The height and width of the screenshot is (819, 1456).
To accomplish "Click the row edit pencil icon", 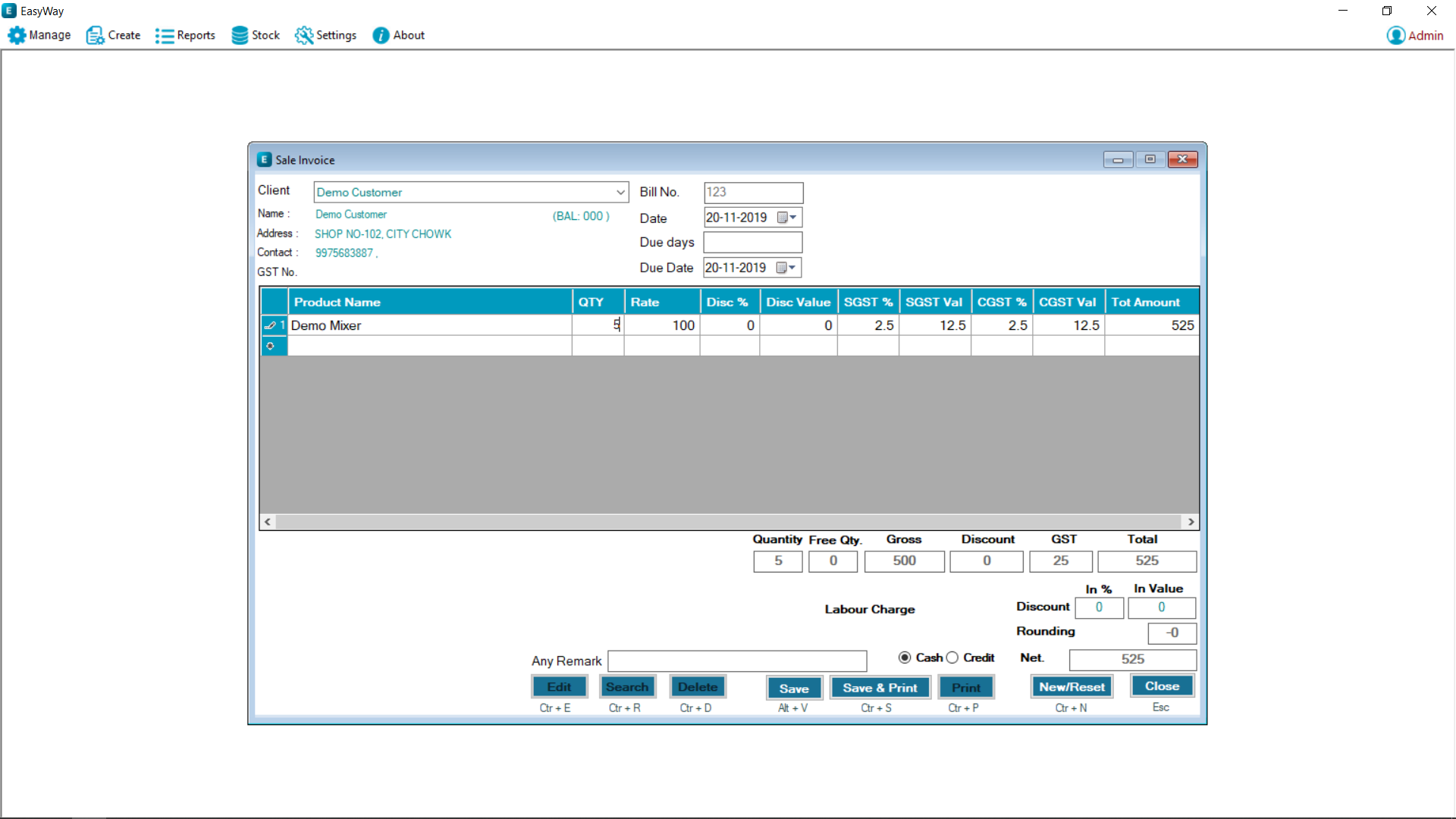I will [270, 325].
